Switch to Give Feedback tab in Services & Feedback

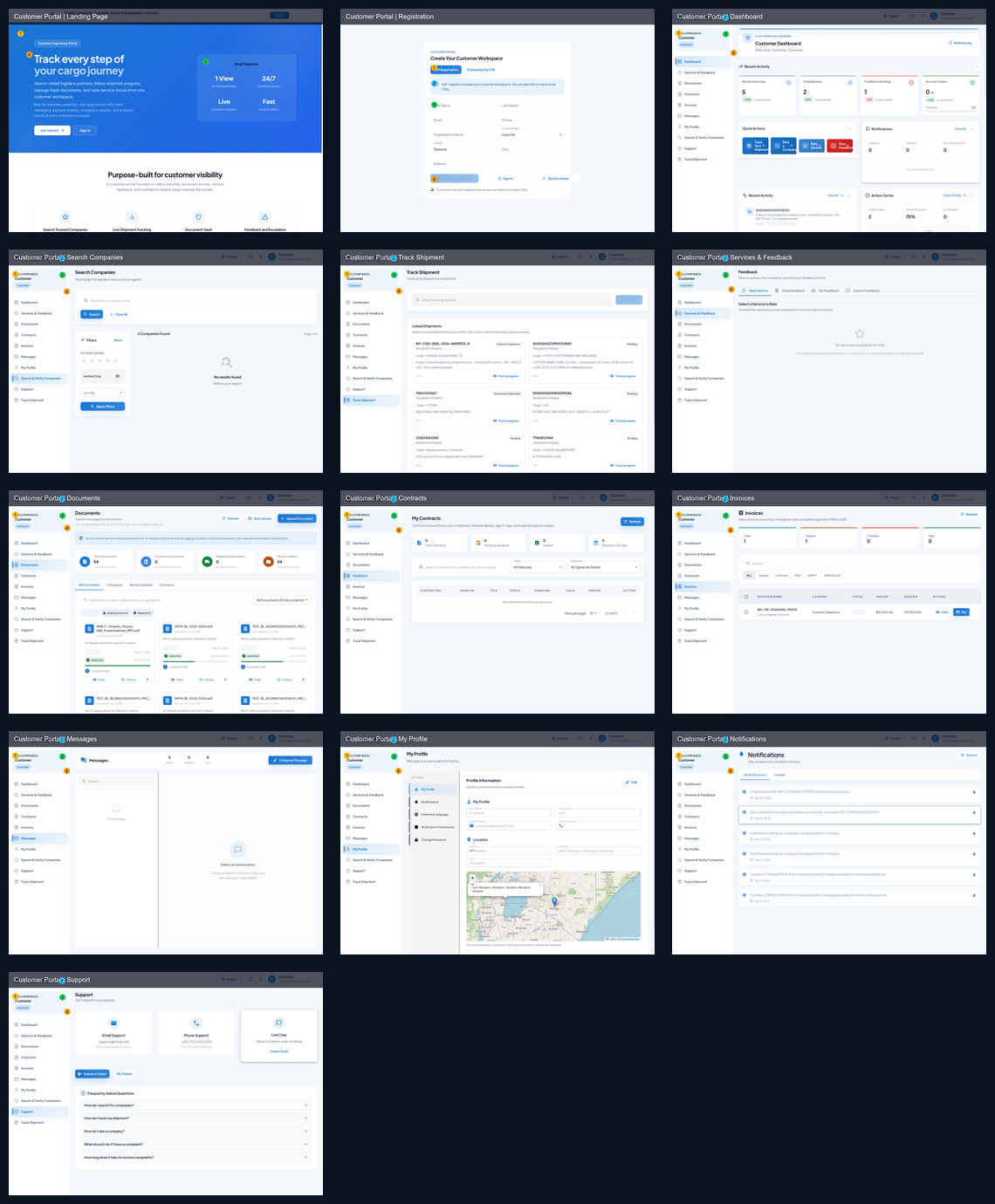(x=790, y=291)
